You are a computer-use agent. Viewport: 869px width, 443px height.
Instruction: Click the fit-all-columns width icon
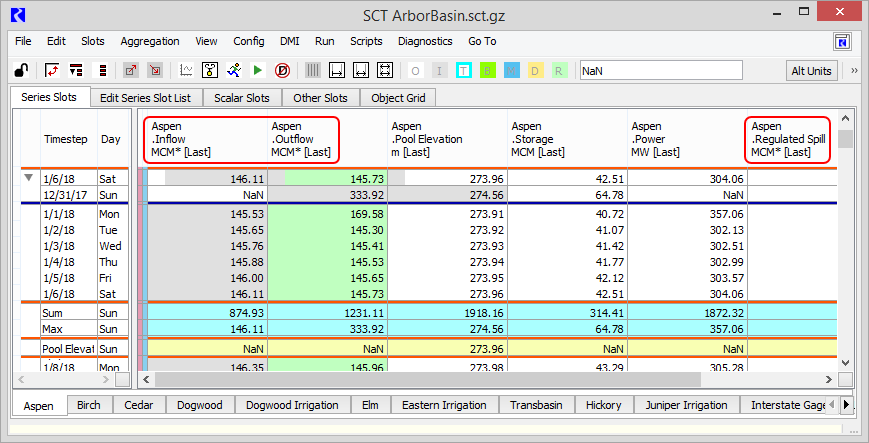[x=384, y=71]
